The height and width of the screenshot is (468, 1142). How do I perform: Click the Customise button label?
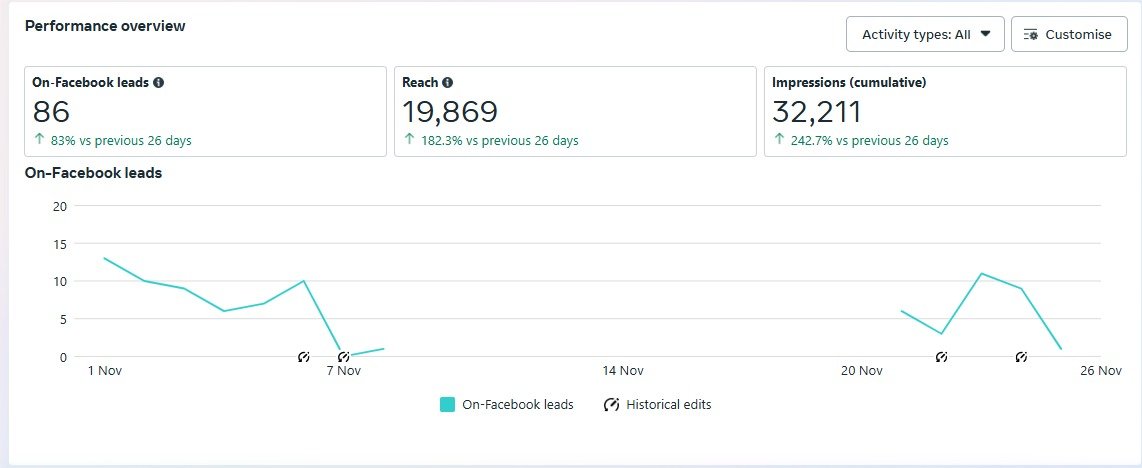(1078, 34)
